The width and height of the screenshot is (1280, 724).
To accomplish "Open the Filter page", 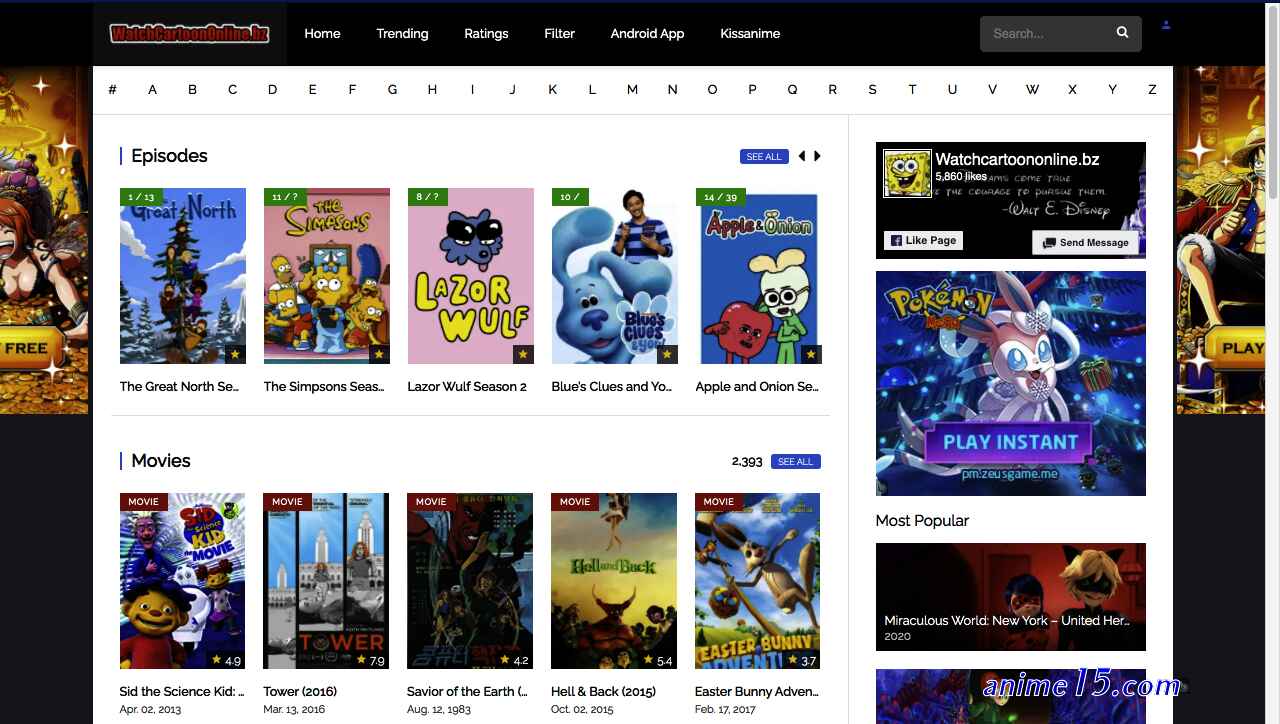I will pyautogui.click(x=559, y=33).
